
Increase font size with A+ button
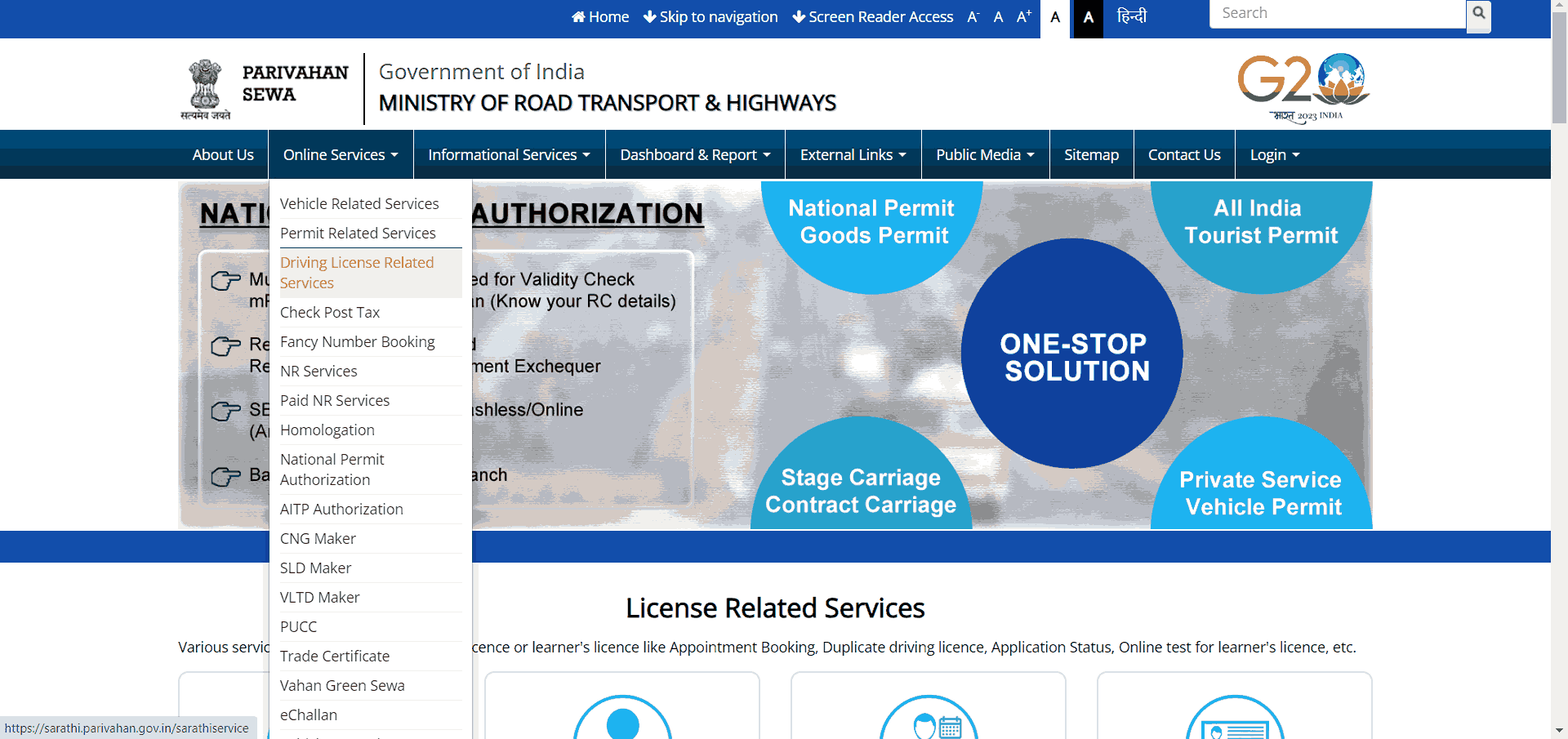click(x=1024, y=17)
